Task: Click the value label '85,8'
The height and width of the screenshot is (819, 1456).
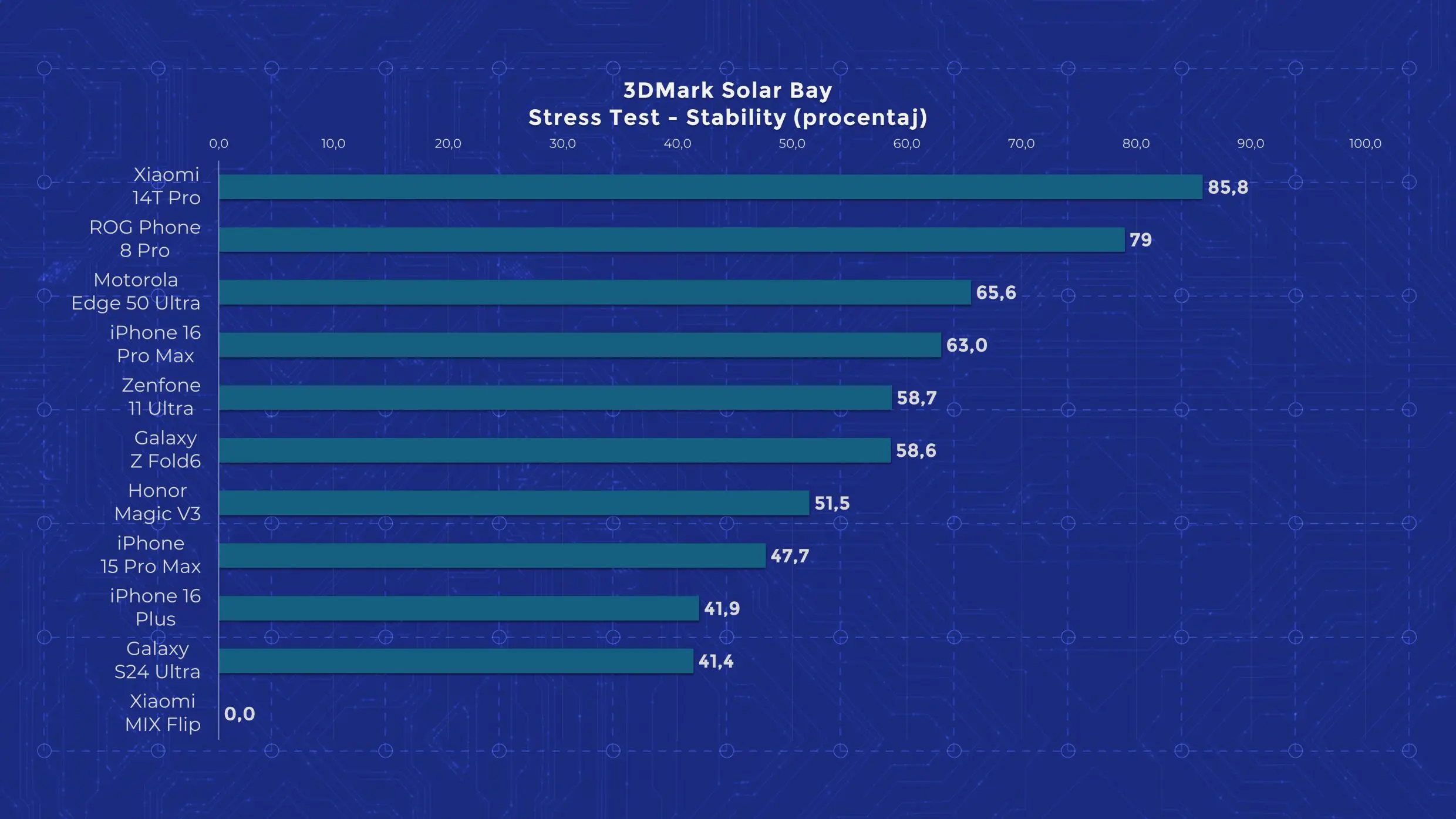Action: [1228, 187]
